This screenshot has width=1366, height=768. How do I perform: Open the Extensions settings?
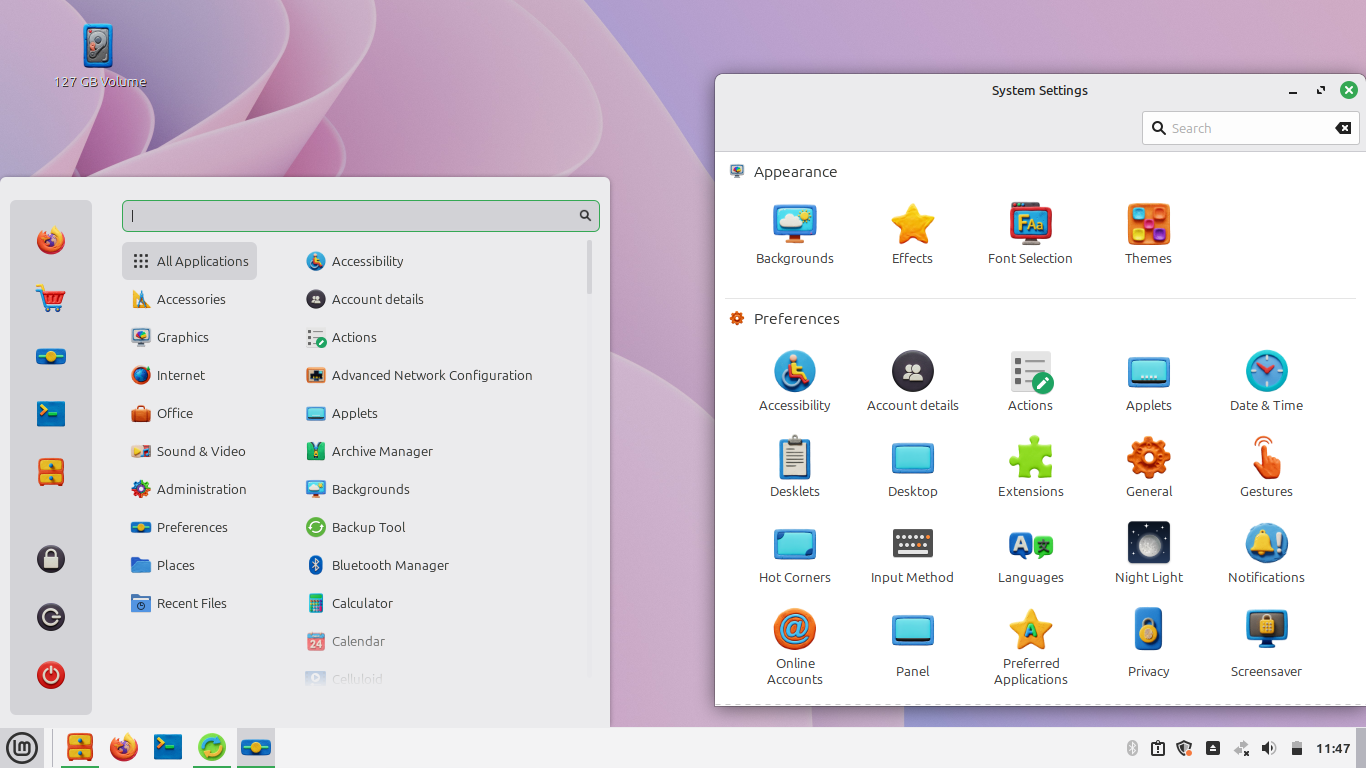1030,467
